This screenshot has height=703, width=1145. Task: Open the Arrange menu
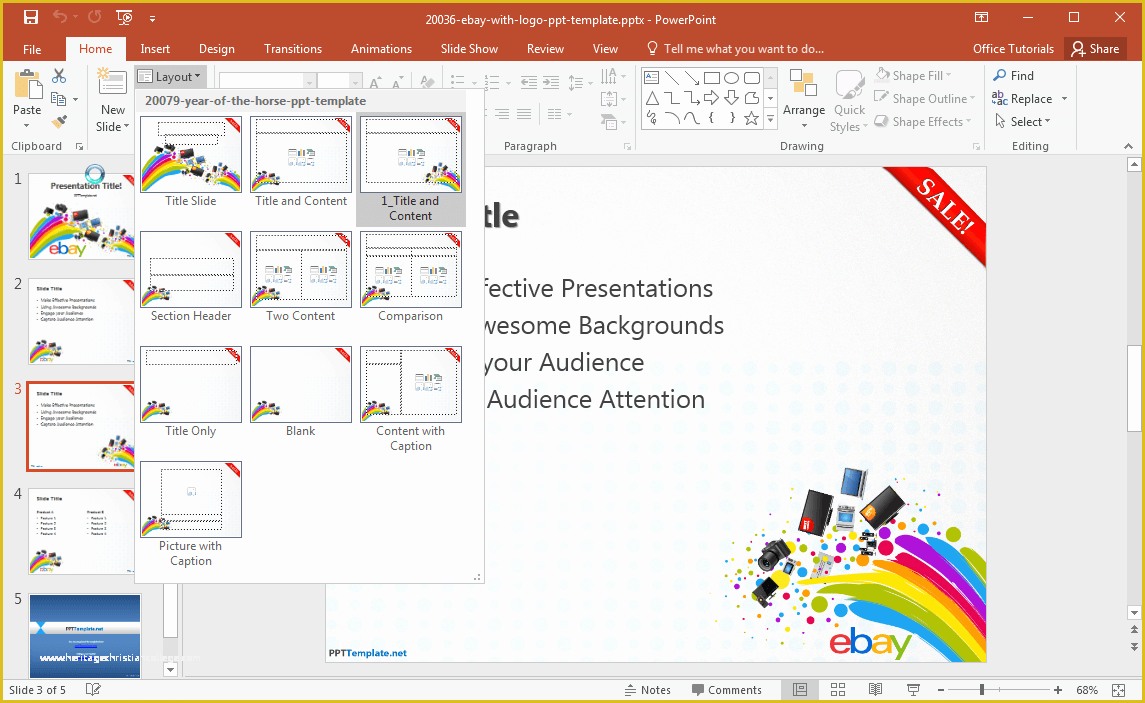click(x=803, y=99)
